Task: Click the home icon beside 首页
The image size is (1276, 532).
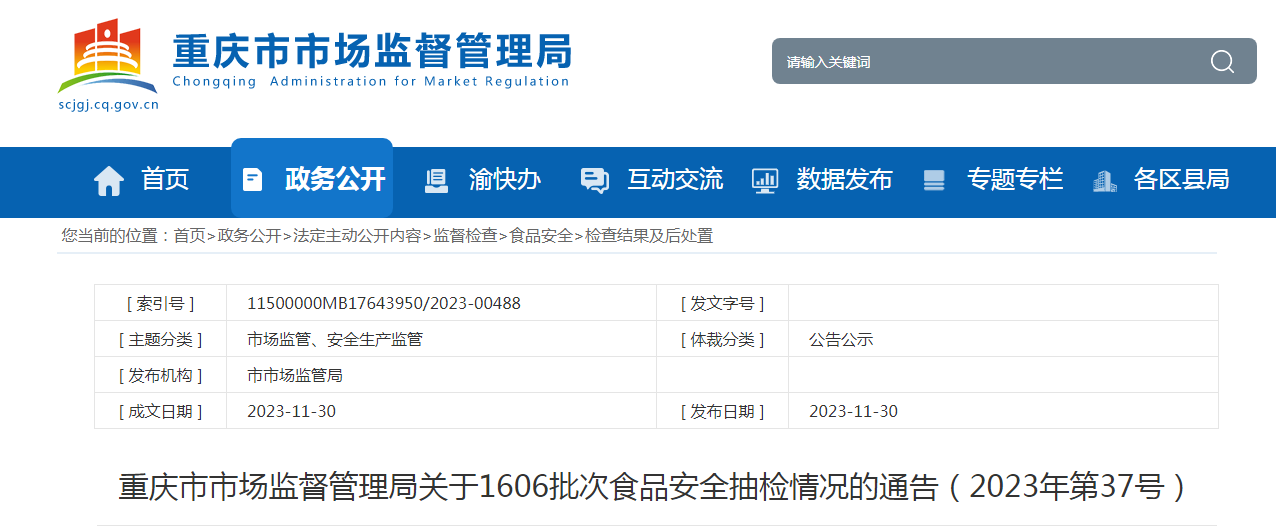Action: [x=109, y=180]
